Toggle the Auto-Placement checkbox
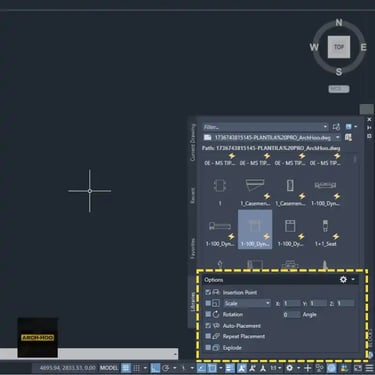The image size is (375, 375). [x=208, y=325]
